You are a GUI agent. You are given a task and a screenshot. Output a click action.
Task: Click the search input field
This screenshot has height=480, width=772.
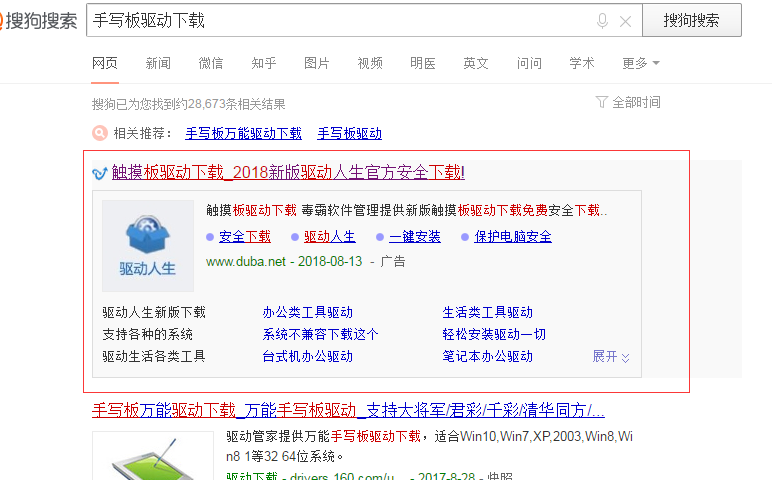pyautogui.click(x=340, y=20)
